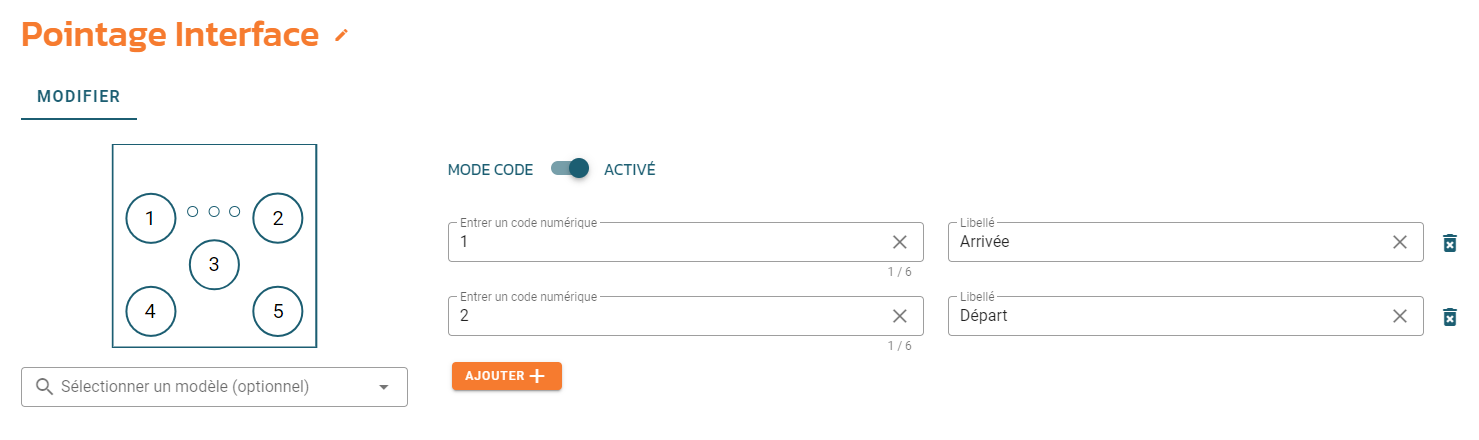
Task: Clear the numeric code field containing 2
Action: (x=899, y=316)
